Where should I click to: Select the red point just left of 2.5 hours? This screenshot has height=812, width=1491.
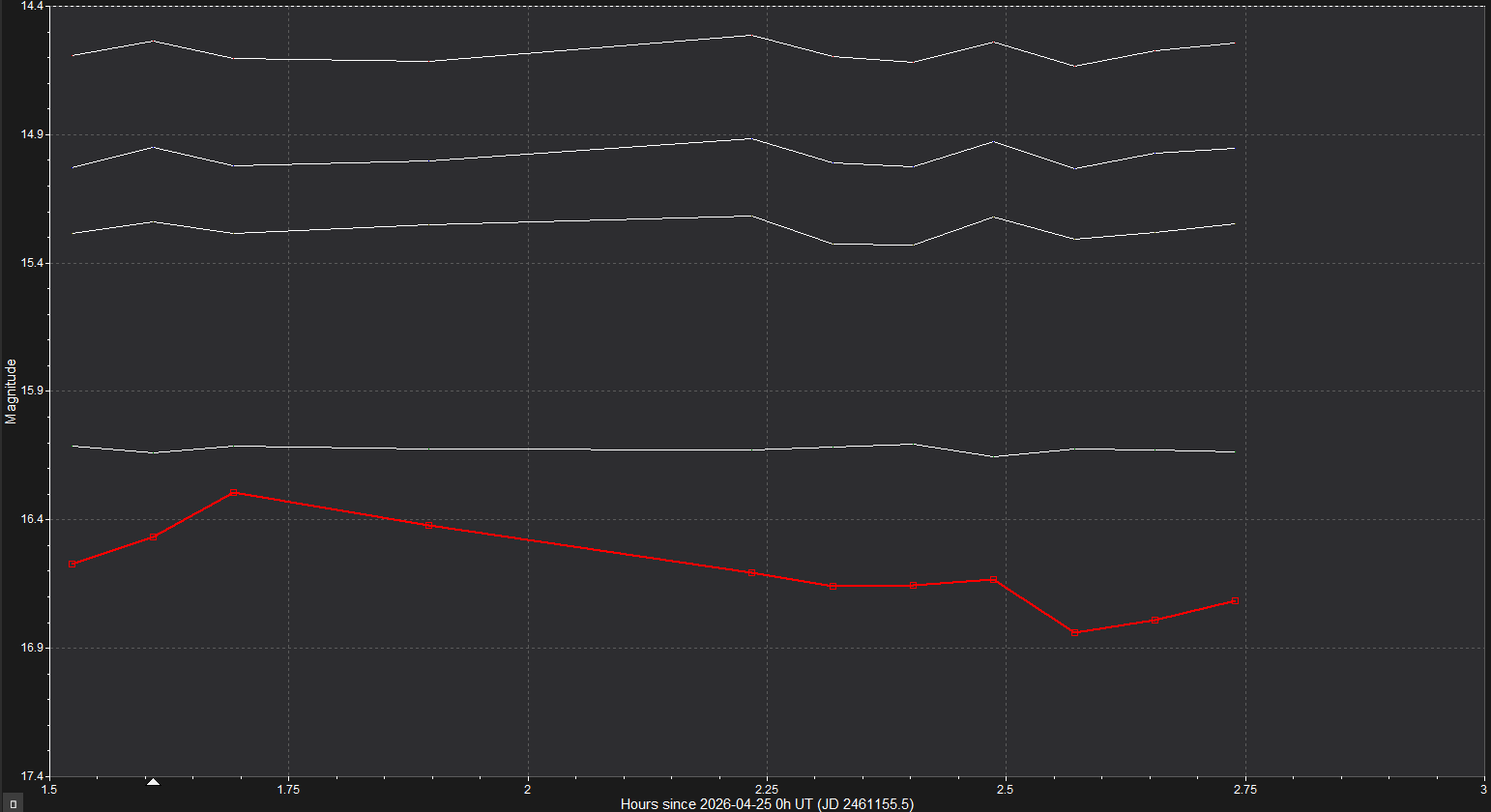click(x=993, y=579)
